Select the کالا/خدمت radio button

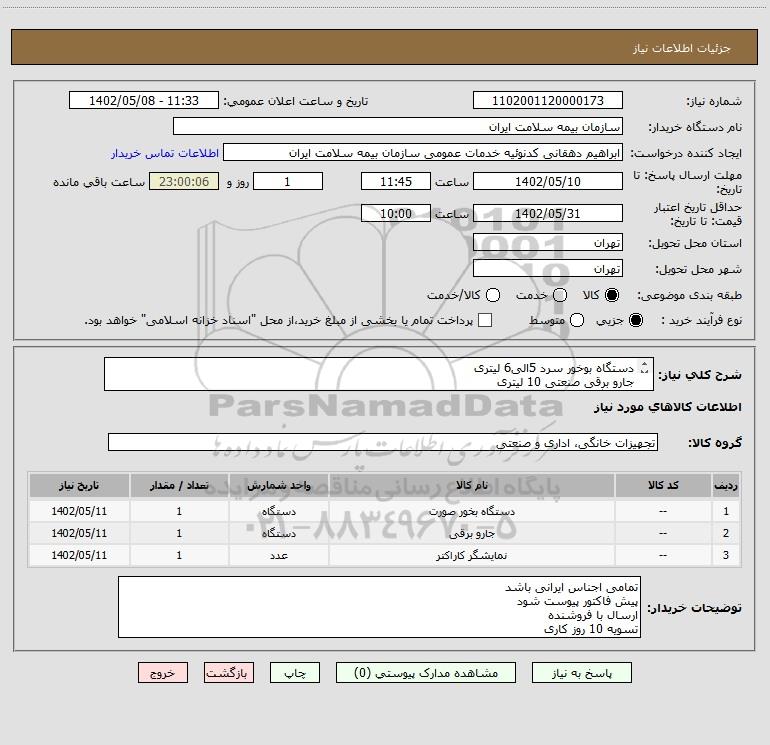(x=493, y=295)
